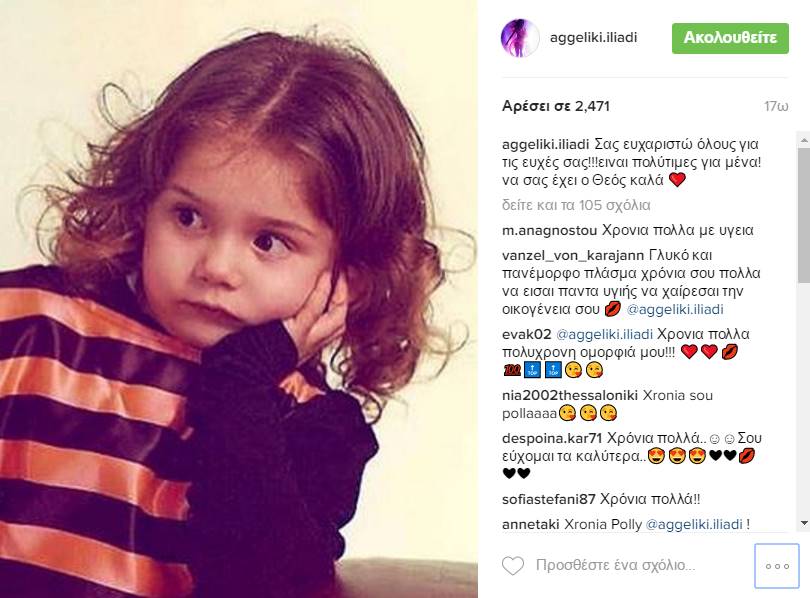
Task: Open sofiastefani87 commenter profile
Action: [549, 499]
